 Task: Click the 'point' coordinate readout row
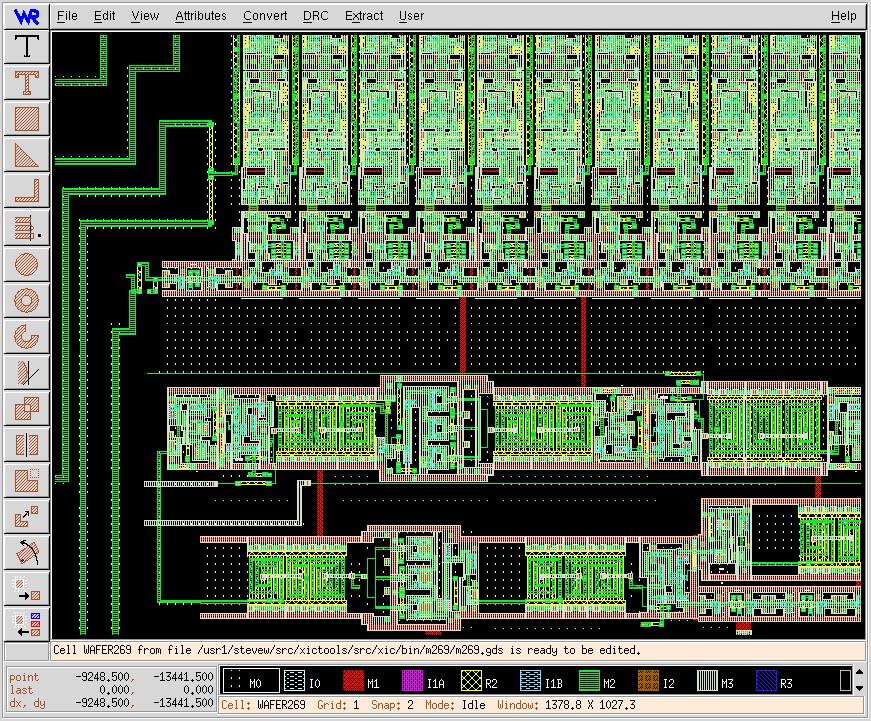coord(111,677)
